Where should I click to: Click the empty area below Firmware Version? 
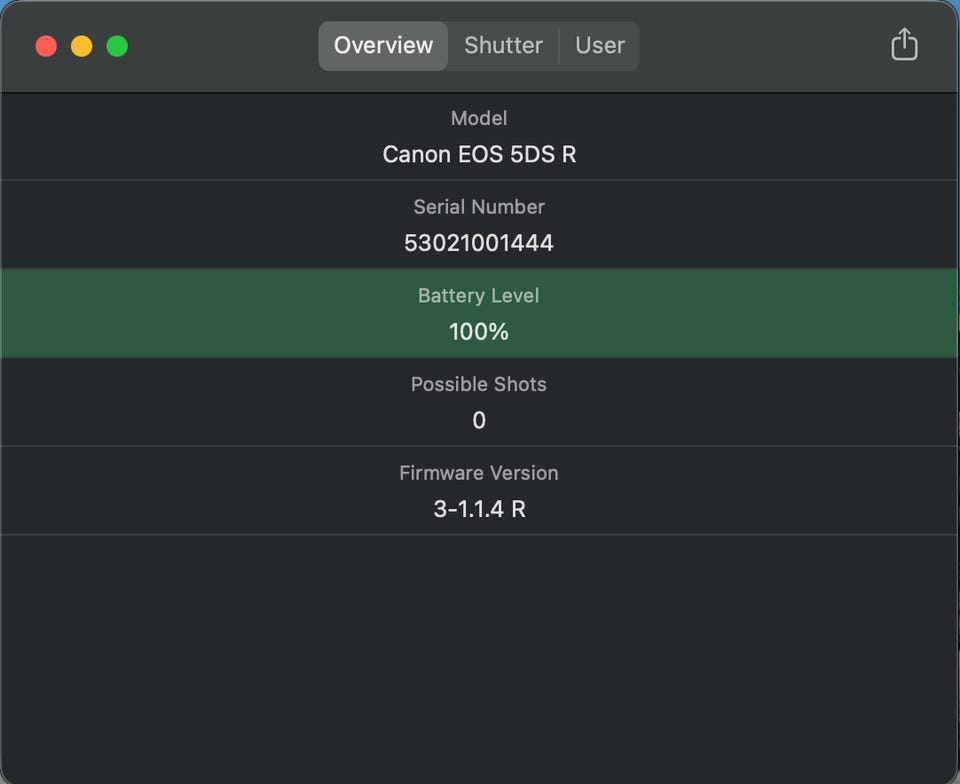[479, 650]
